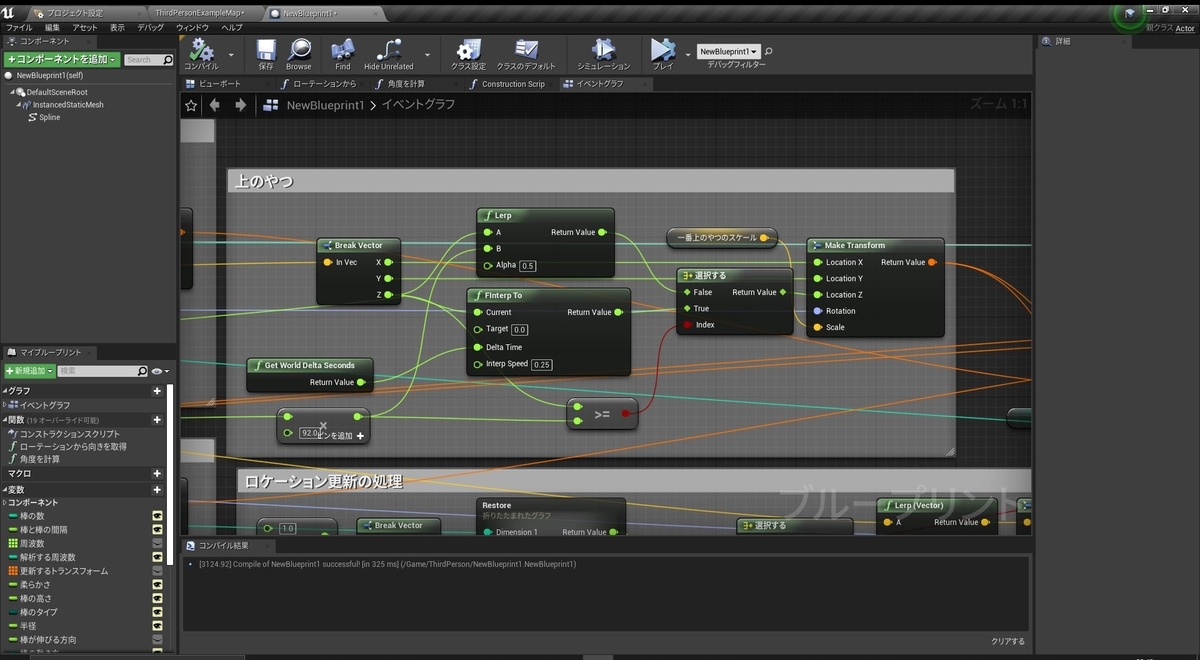Open Browse in the toolbar
This screenshot has height=660, width=1200.
[299, 49]
